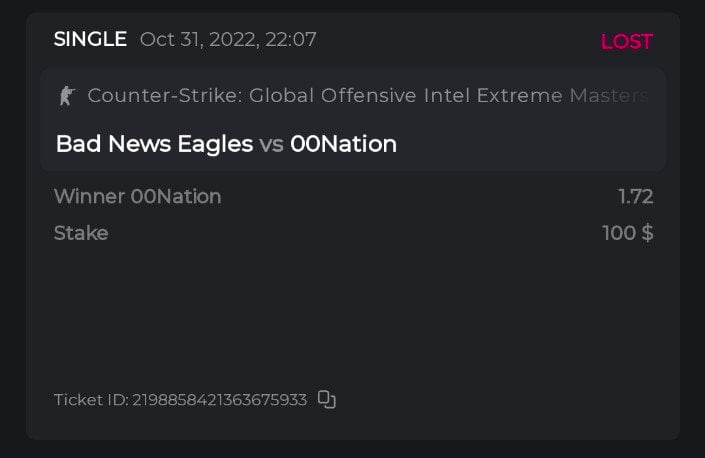705x458 pixels.
Task: Click the Ticket ID label text
Action: pyautogui.click(x=90, y=400)
